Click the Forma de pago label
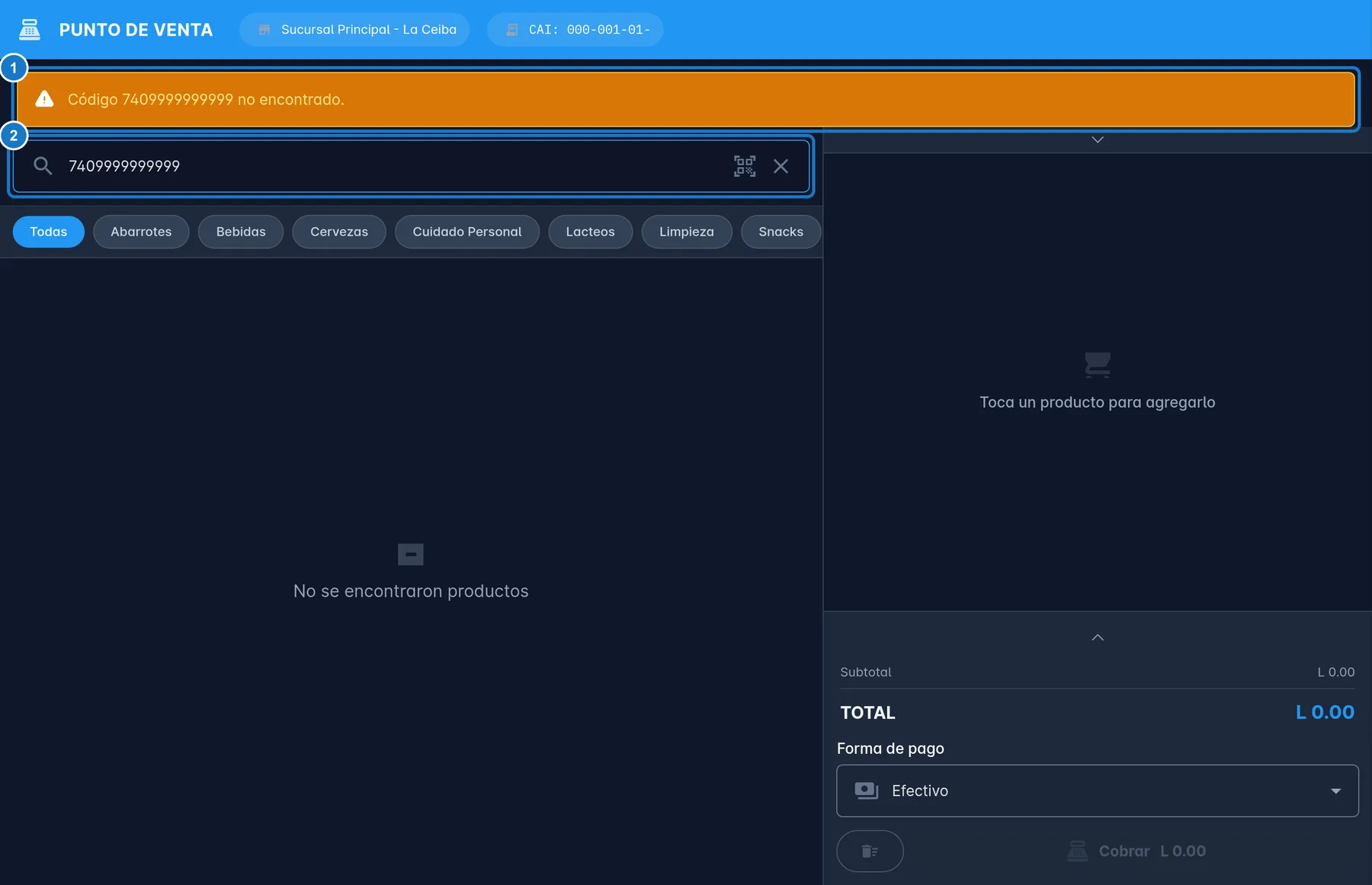 pos(890,749)
